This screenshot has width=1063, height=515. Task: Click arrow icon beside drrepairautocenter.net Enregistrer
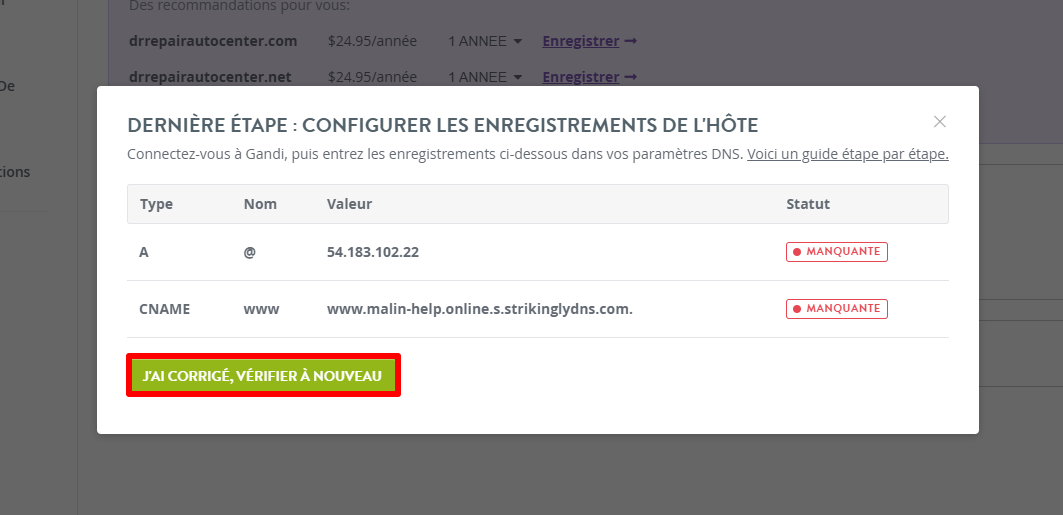click(630, 77)
